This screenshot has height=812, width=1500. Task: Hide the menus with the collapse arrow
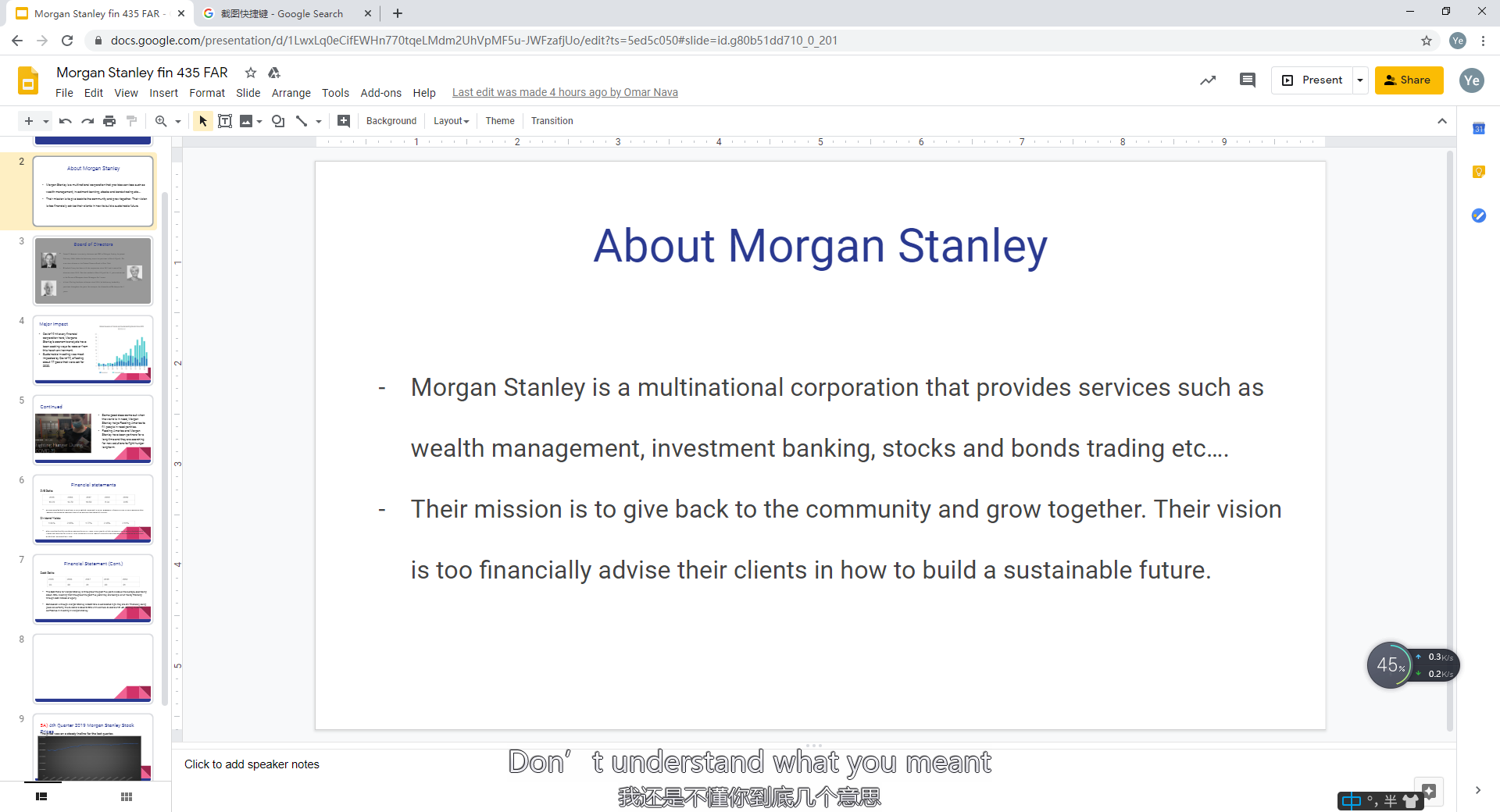click(1442, 121)
